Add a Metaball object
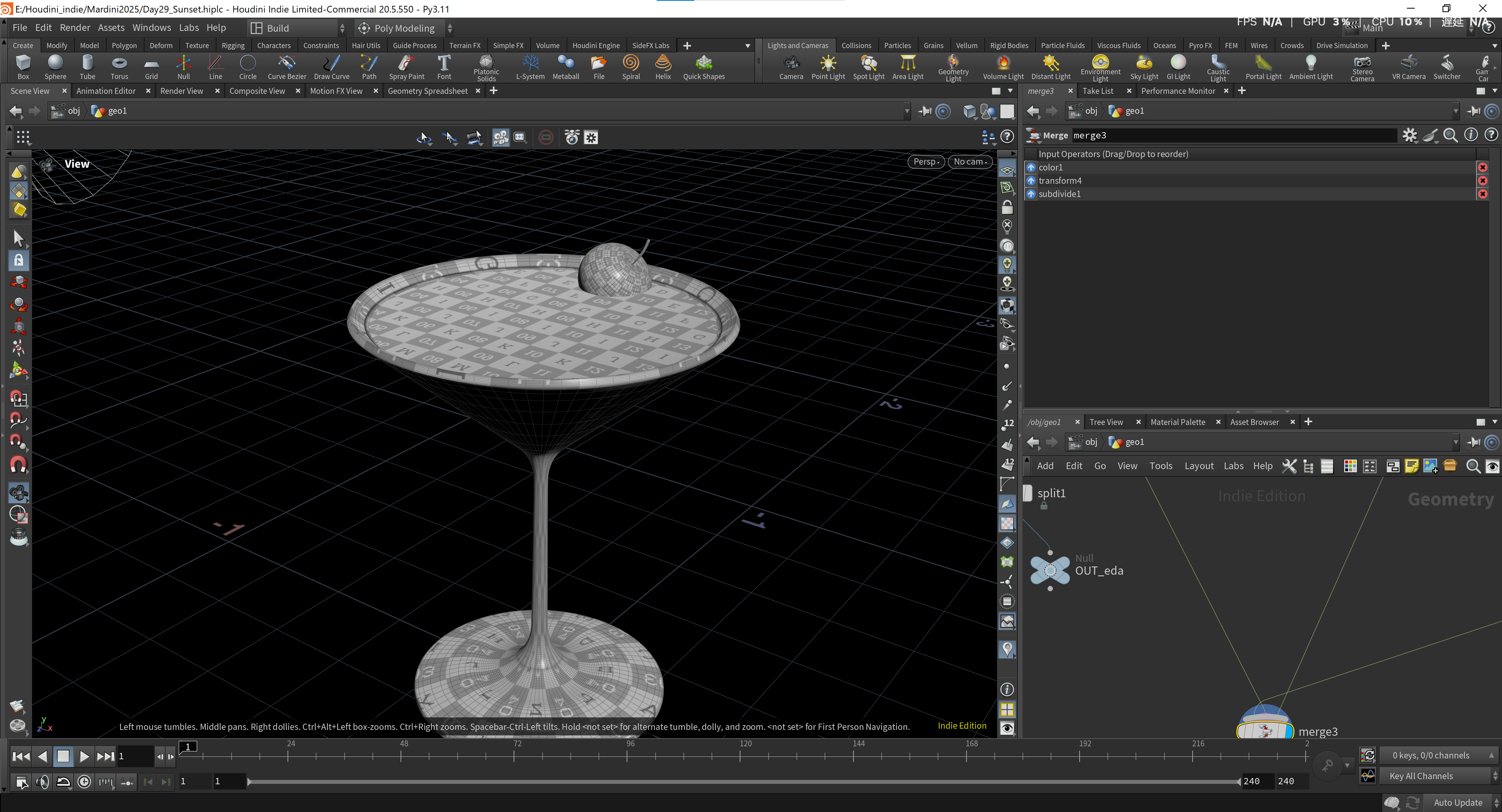 coord(566,66)
